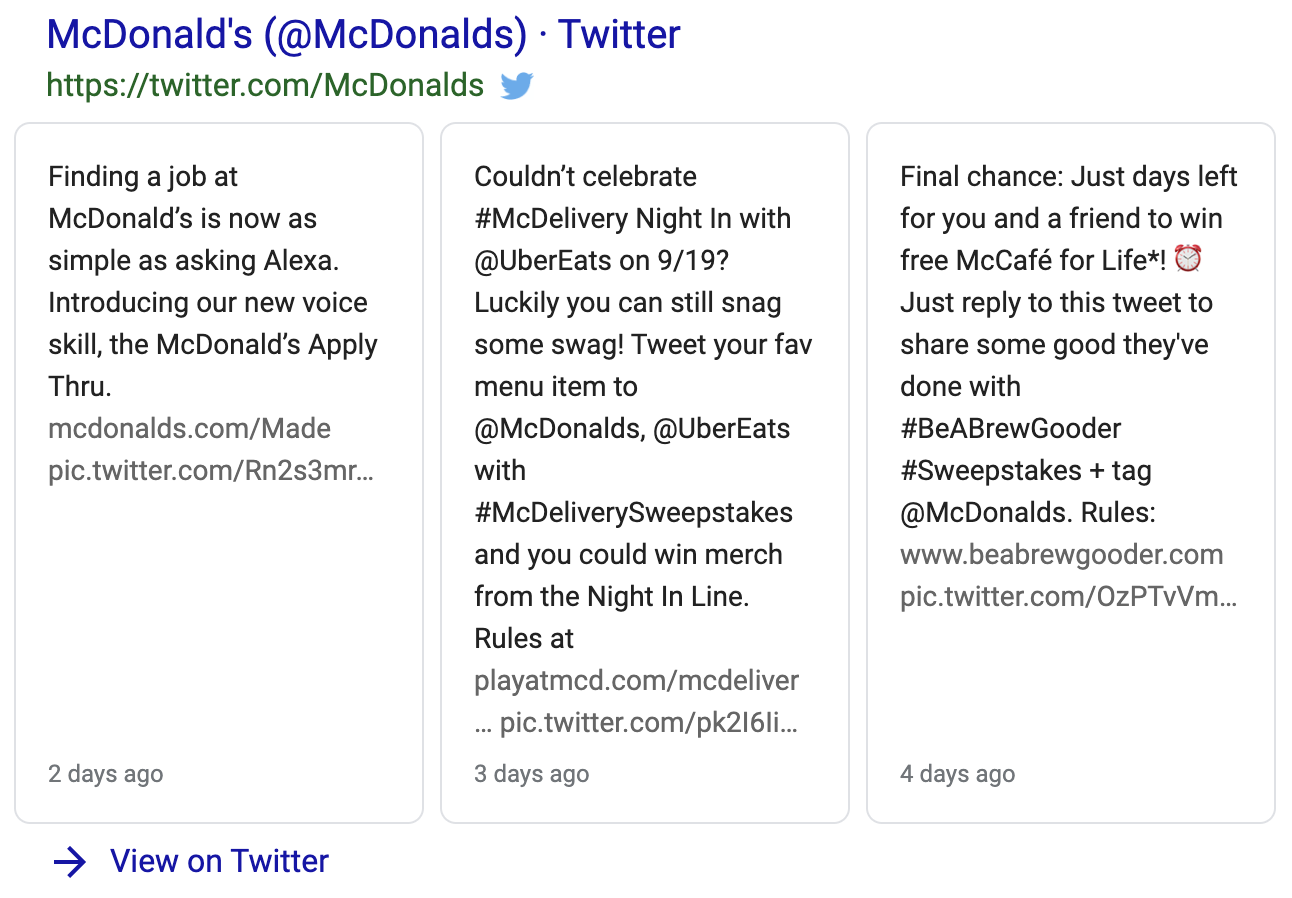Click the "2 days ago" timestamp
The image size is (1292, 898).
click(x=105, y=774)
